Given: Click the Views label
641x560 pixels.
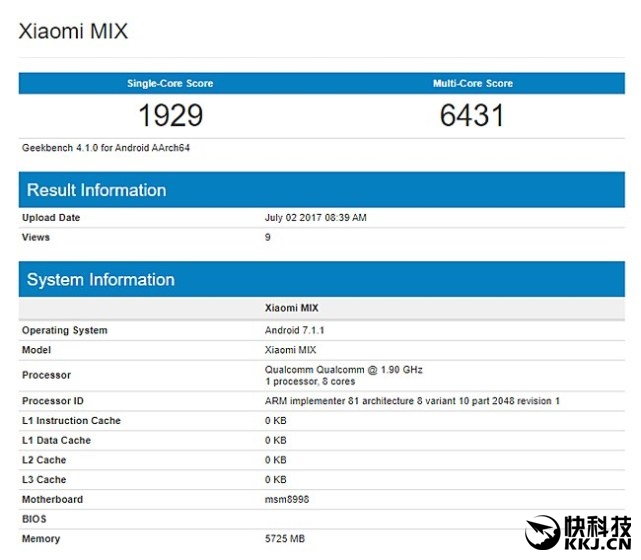Looking at the screenshot, I should 36,237.
